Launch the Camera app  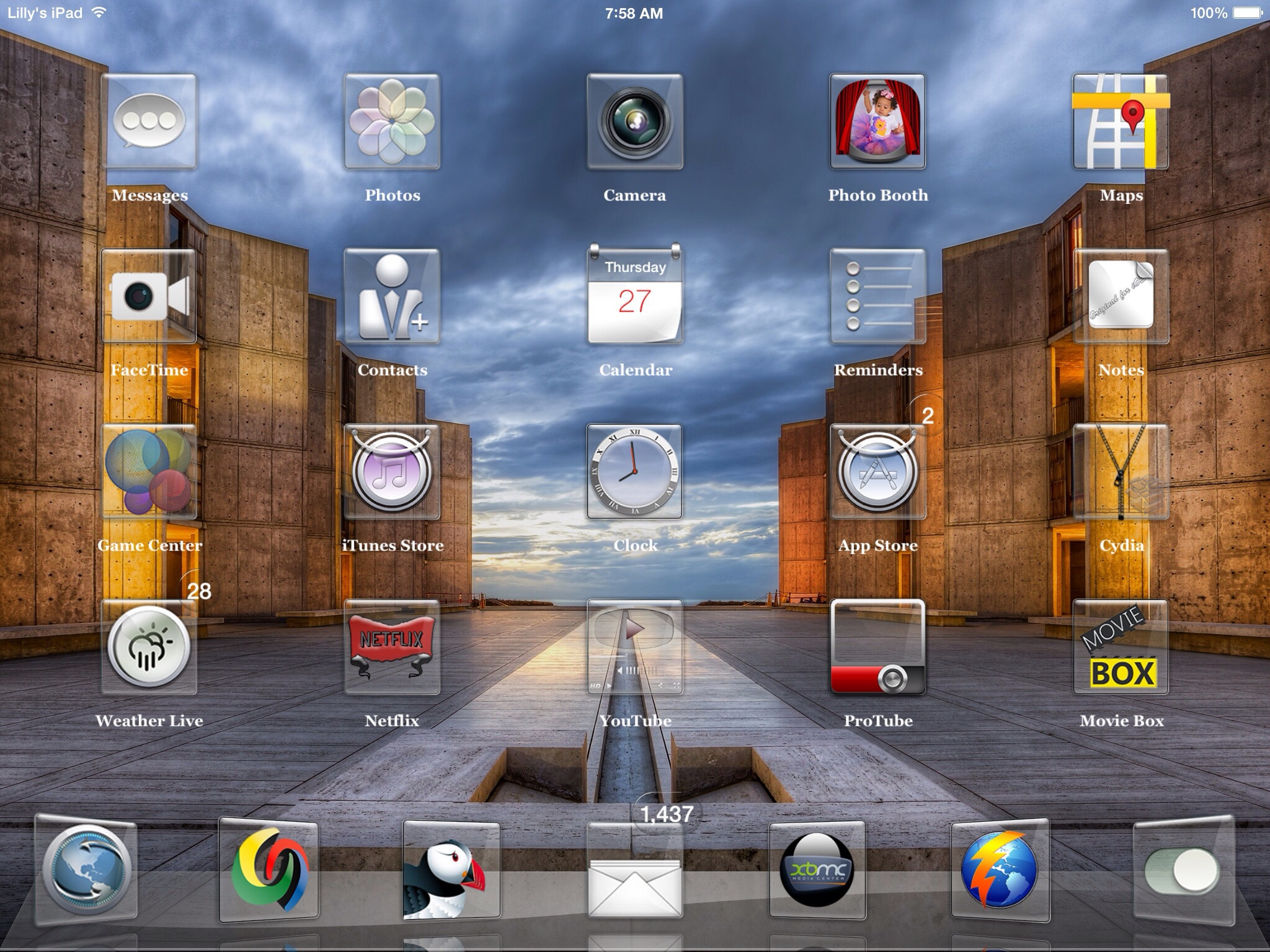click(635, 121)
